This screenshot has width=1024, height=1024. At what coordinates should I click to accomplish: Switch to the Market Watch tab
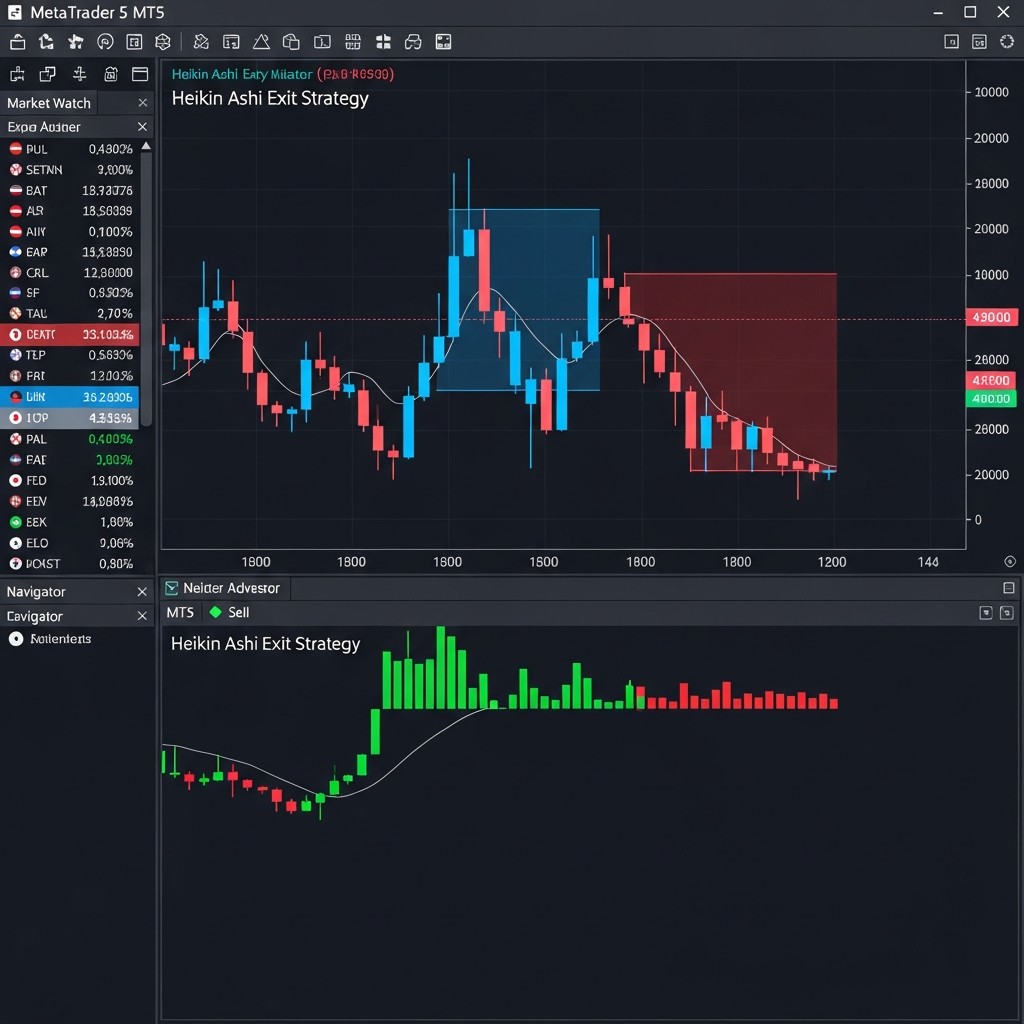coord(48,103)
